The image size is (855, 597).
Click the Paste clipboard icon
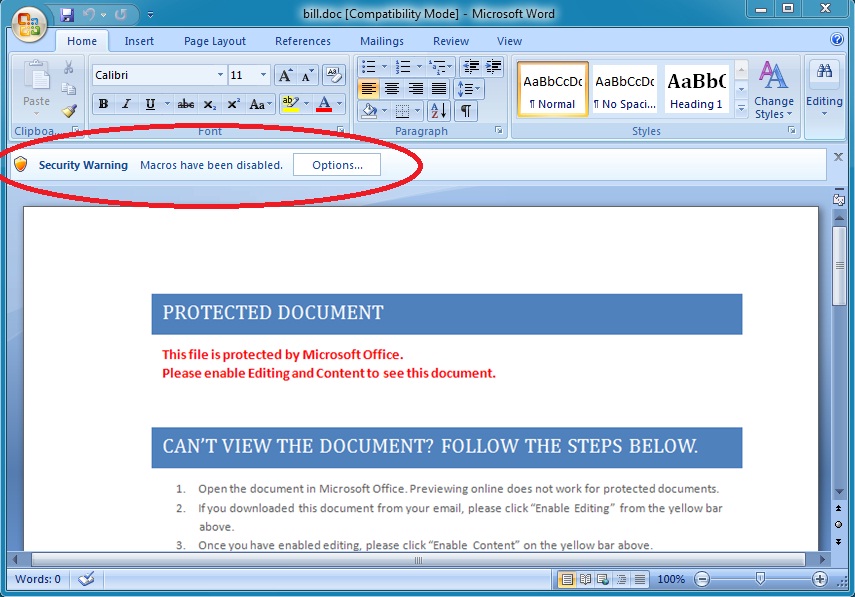click(37, 75)
